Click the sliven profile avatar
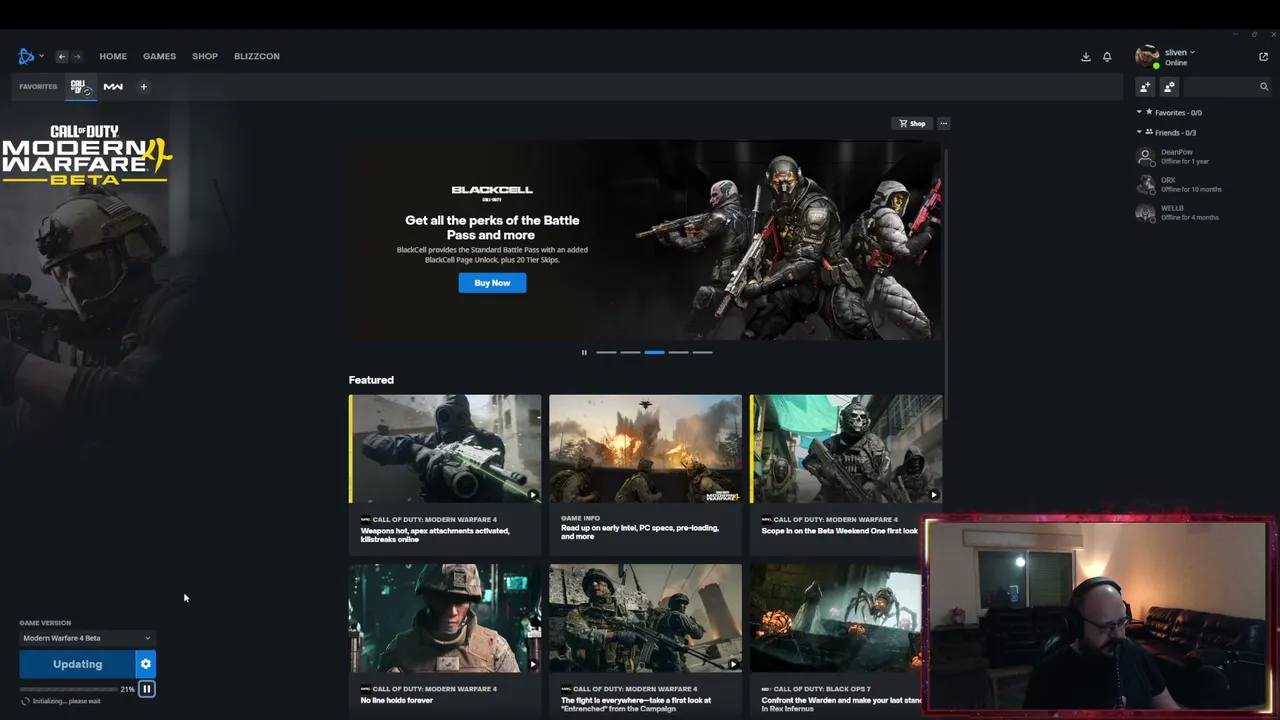The width and height of the screenshot is (1280, 720). tap(1147, 56)
